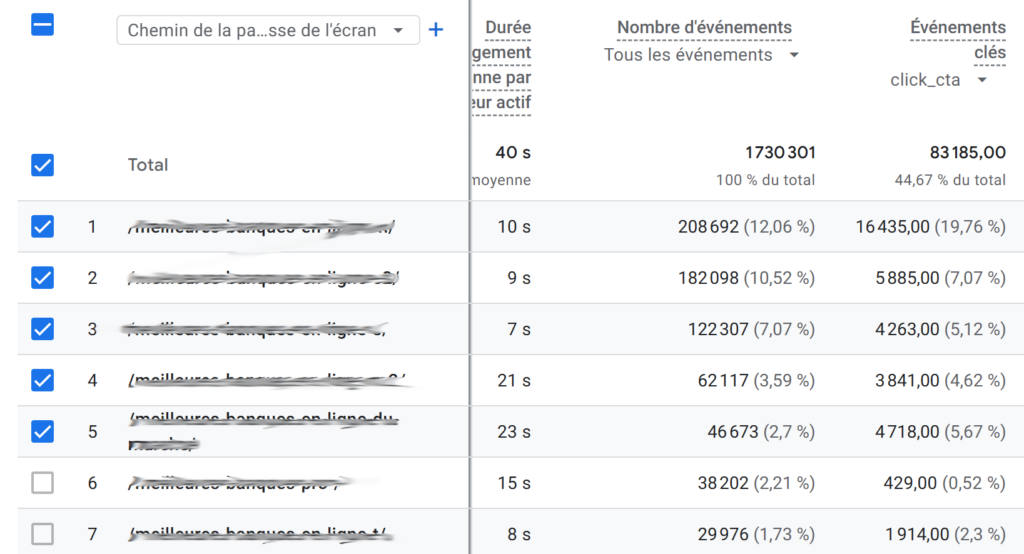Open the page path link in row 5

263,431
